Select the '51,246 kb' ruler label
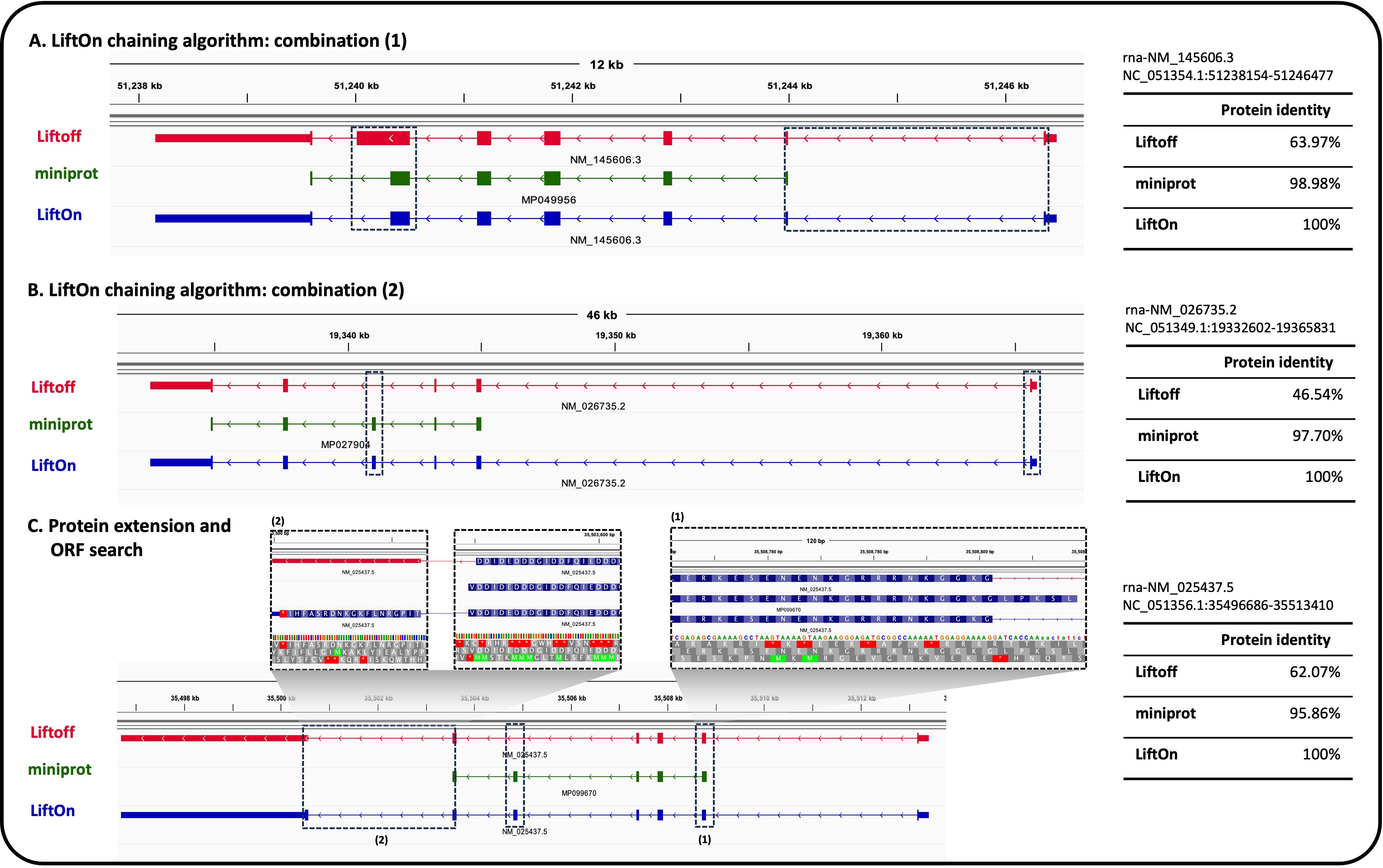This screenshot has width=1383, height=868. click(x=1006, y=86)
